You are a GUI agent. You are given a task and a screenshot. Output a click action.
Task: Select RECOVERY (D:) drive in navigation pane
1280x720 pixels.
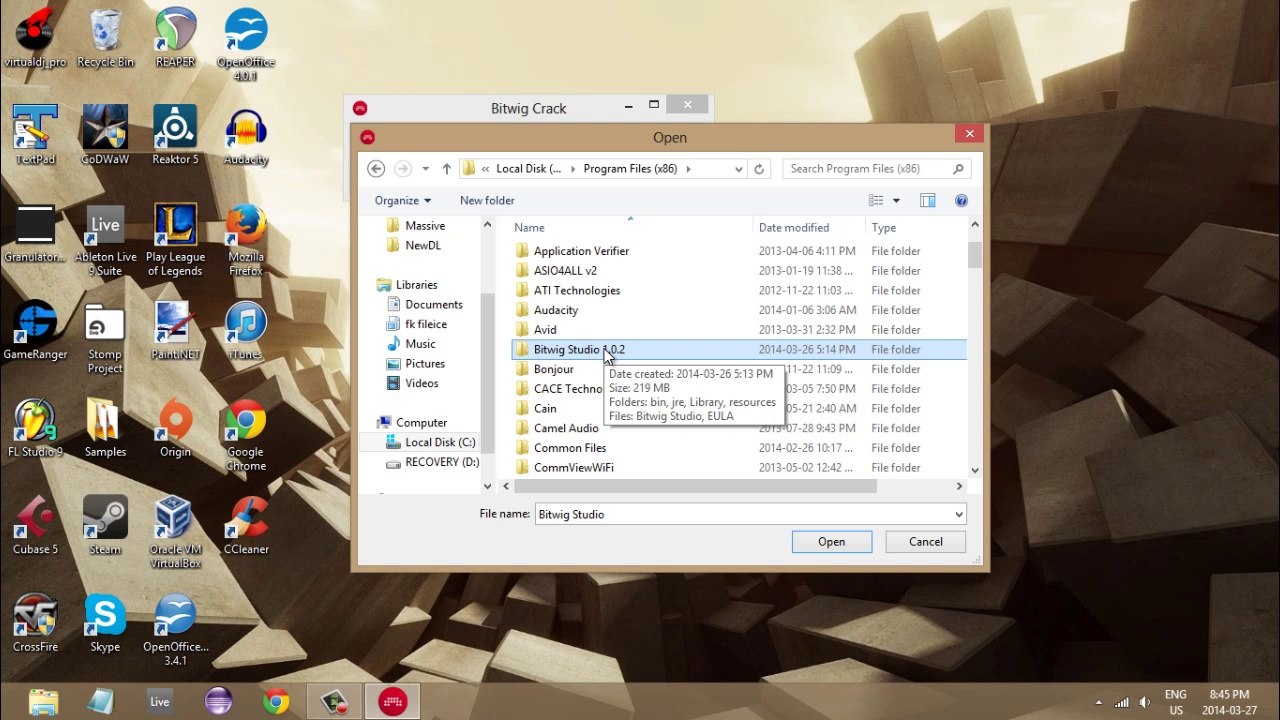point(433,462)
